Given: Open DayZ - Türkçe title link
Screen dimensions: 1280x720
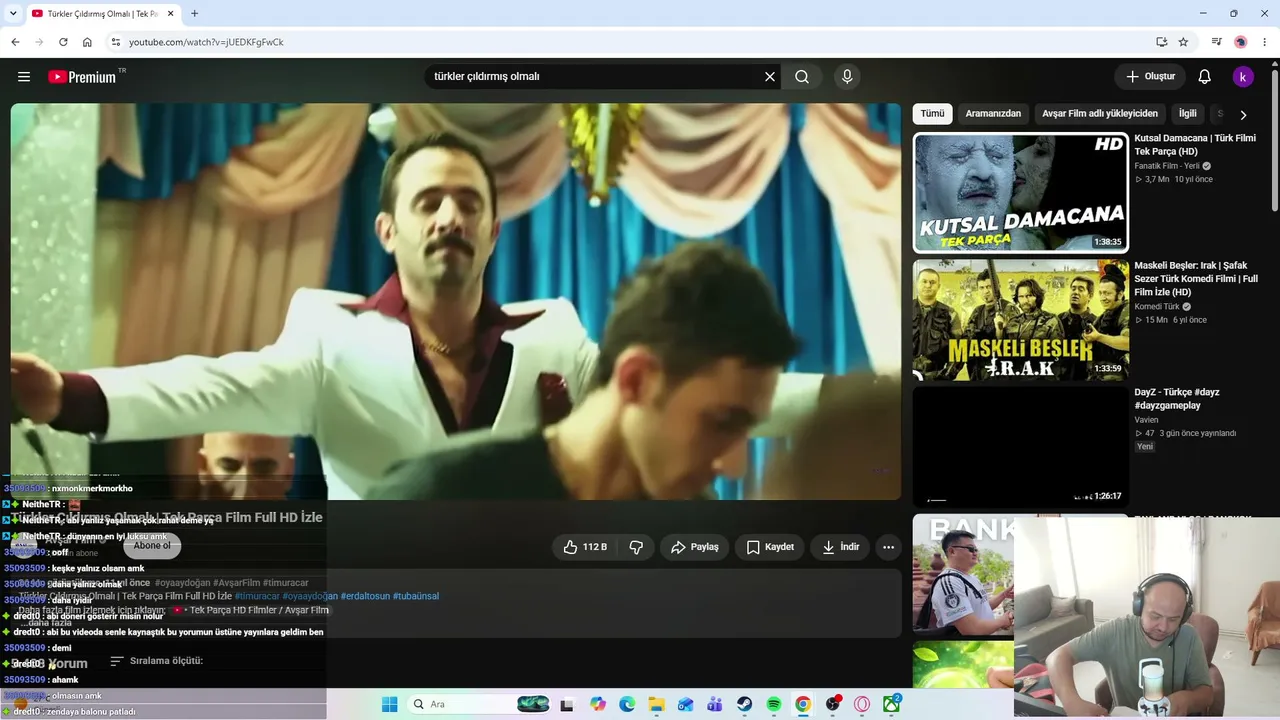Looking at the screenshot, I should click(1177, 399).
